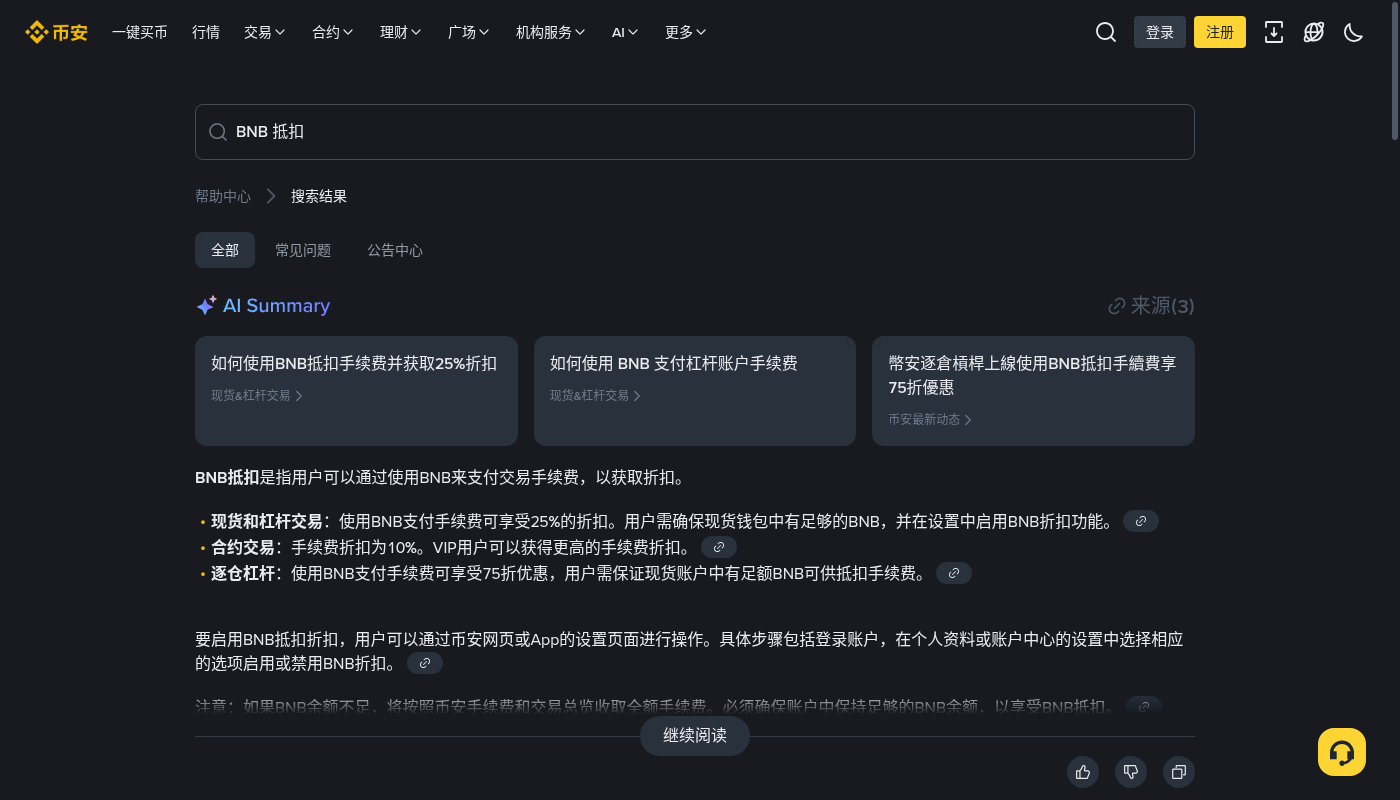
Task: Open source link icon after 合约交易 bullet
Action: pyautogui.click(x=719, y=547)
